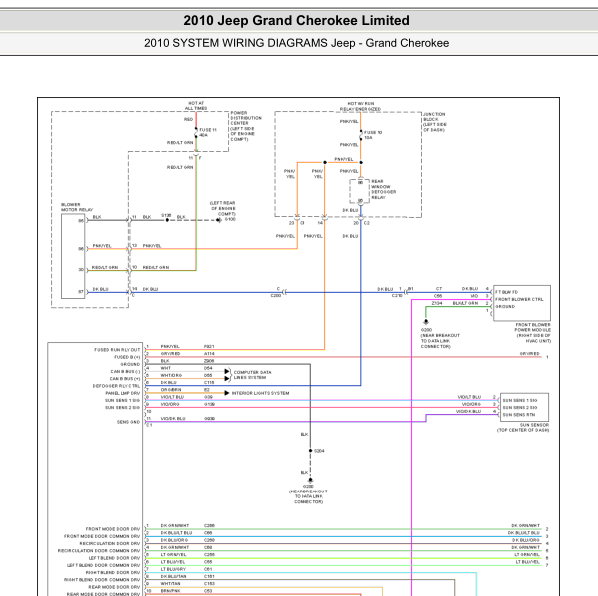Select 'SUN SENS 2 SIG' inside the sun sensor box

point(520,407)
